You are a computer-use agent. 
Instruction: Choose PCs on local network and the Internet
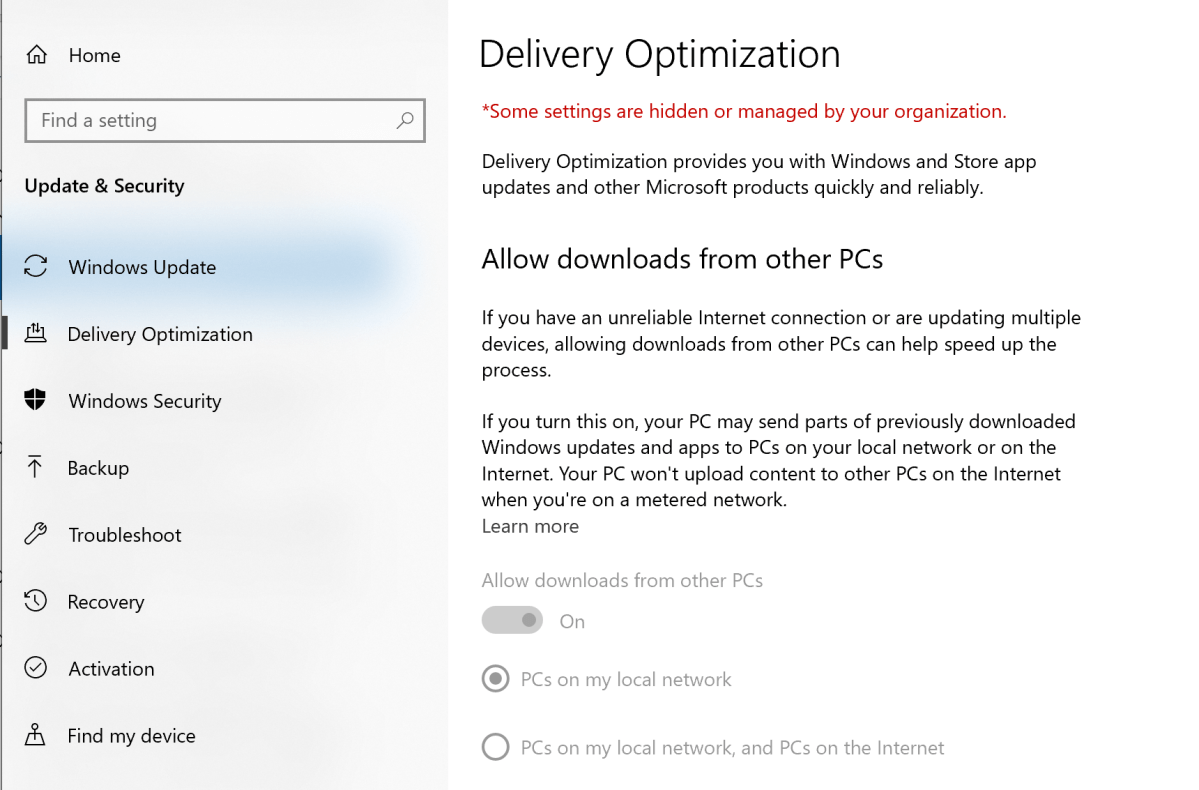pyautogui.click(x=495, y=746)
